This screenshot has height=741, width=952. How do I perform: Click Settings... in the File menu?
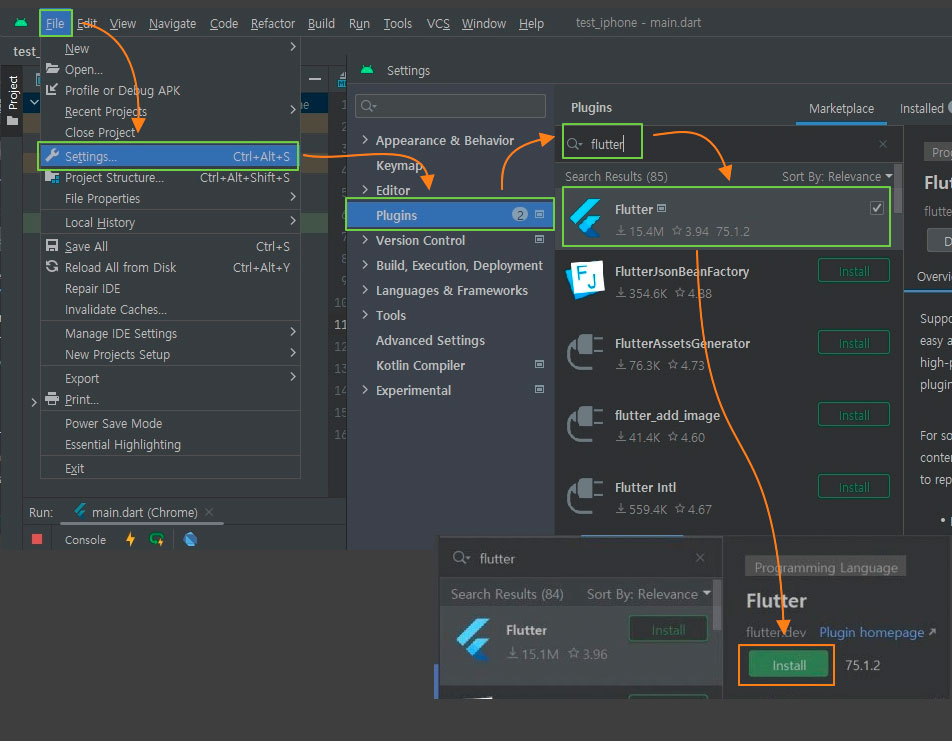click(x=168, y=156)
